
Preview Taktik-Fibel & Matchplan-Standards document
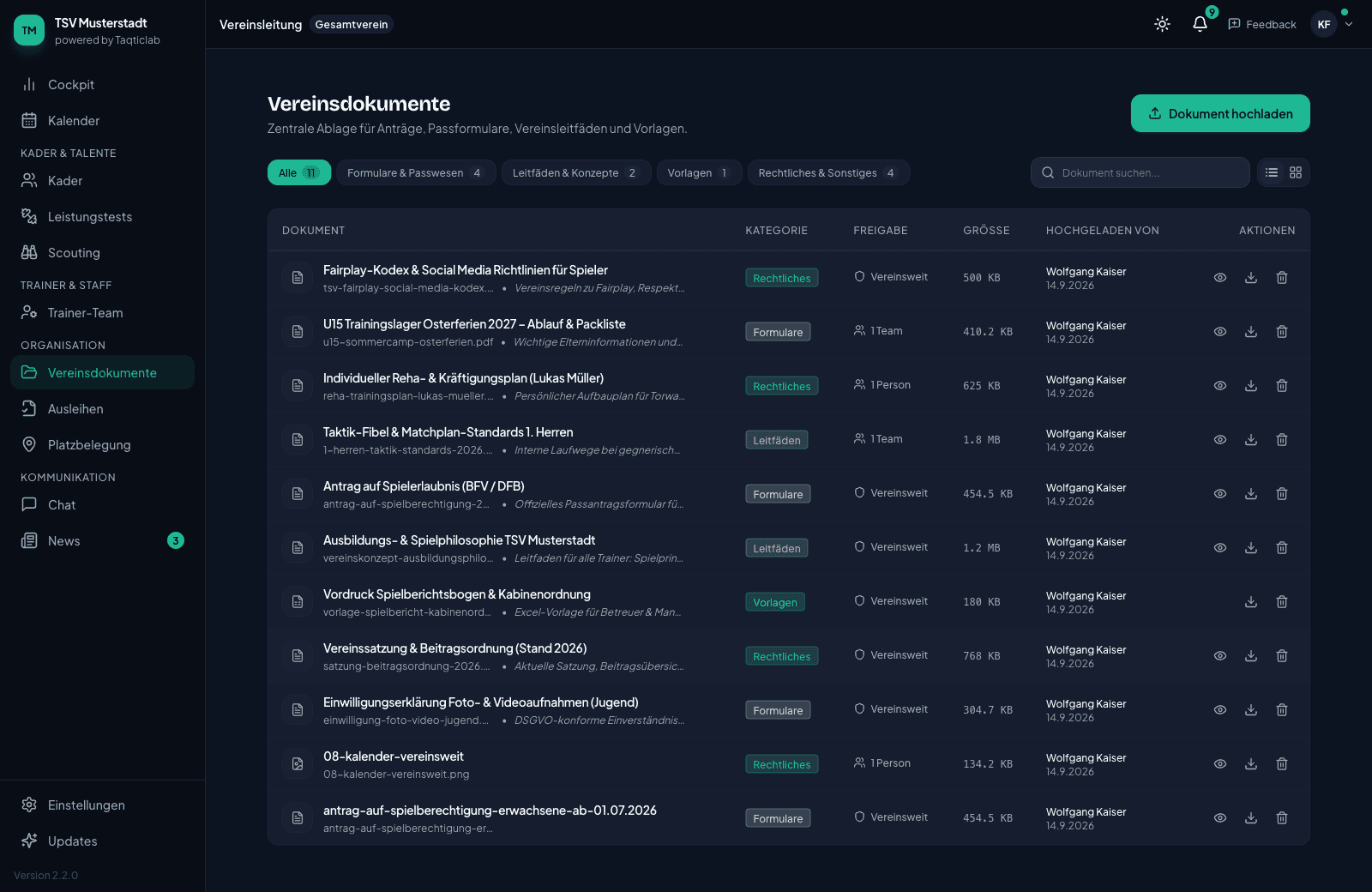coord(1220,439)
